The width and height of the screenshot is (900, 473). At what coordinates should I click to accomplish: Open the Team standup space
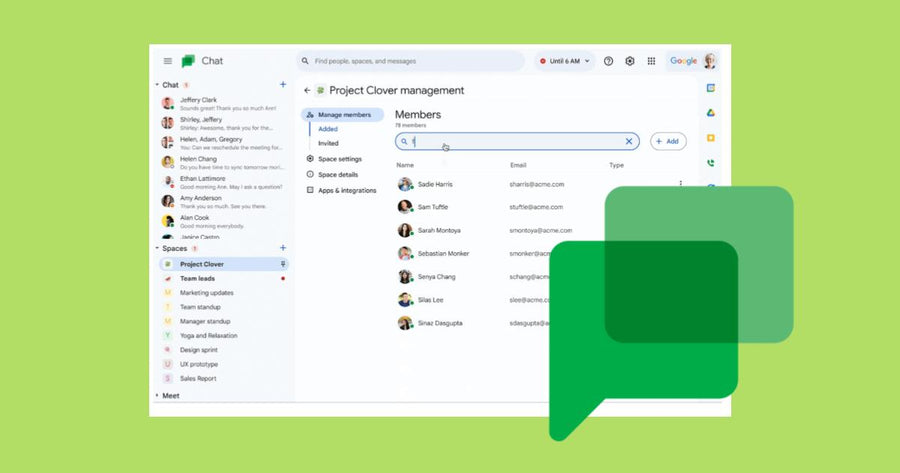(x=223, y=307)
